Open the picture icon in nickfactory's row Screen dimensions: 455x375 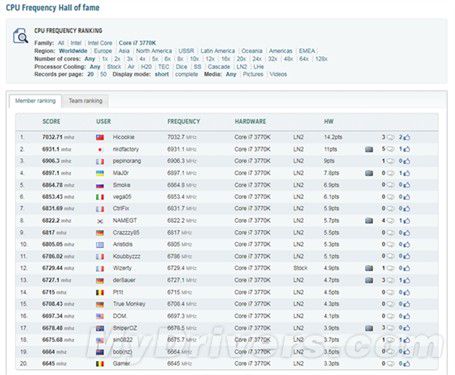(369, 149)
